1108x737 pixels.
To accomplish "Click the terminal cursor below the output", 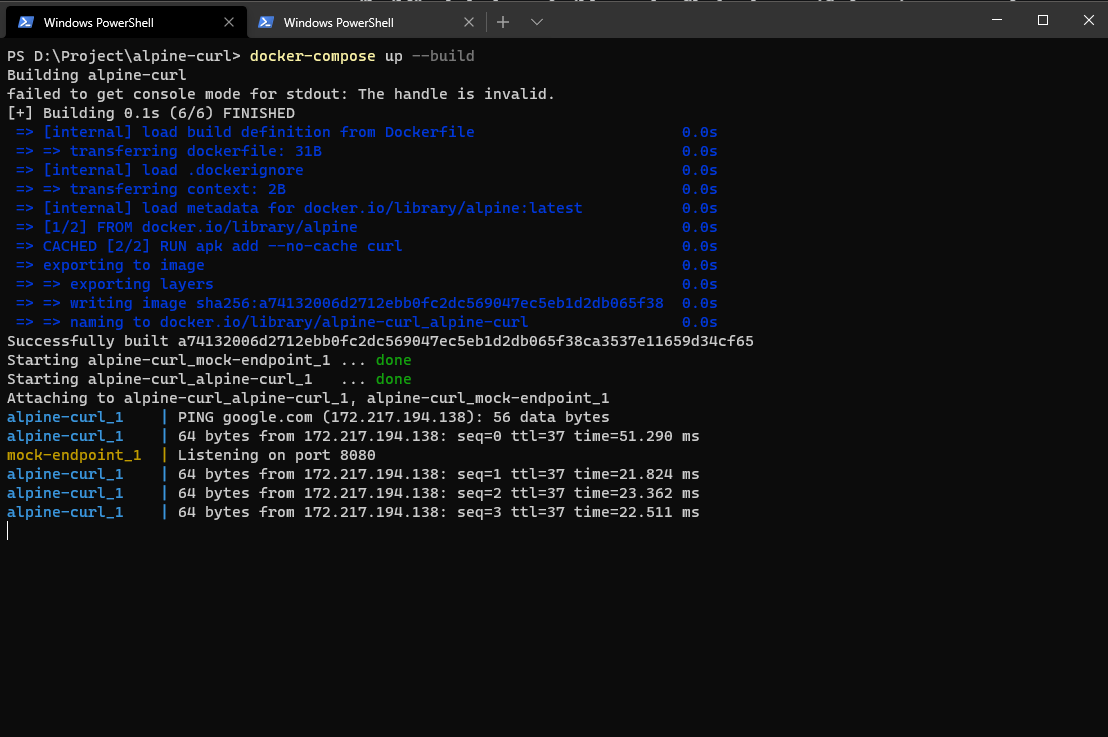I will click(x=8, y=531).
